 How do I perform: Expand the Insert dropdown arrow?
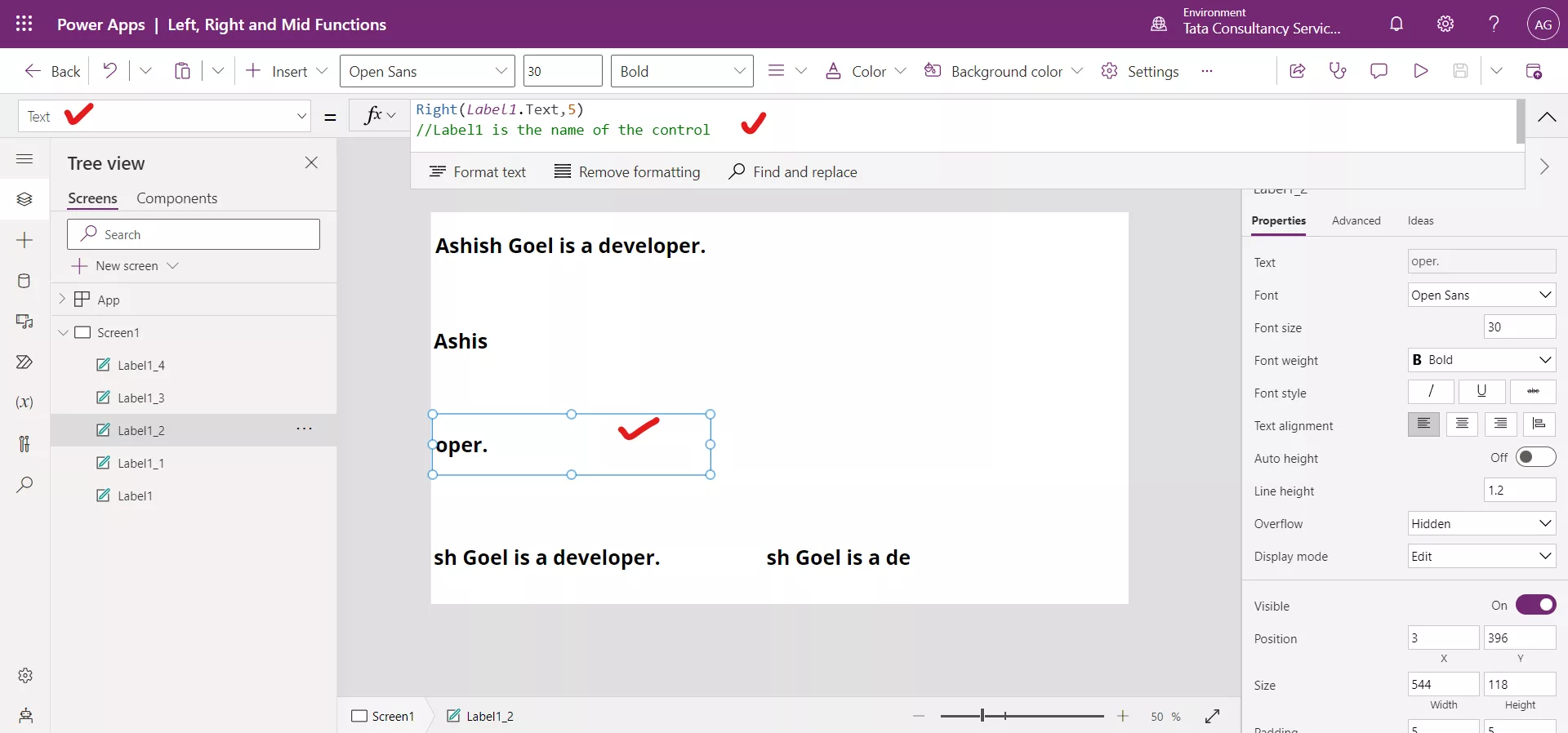[x=322, y=71]
